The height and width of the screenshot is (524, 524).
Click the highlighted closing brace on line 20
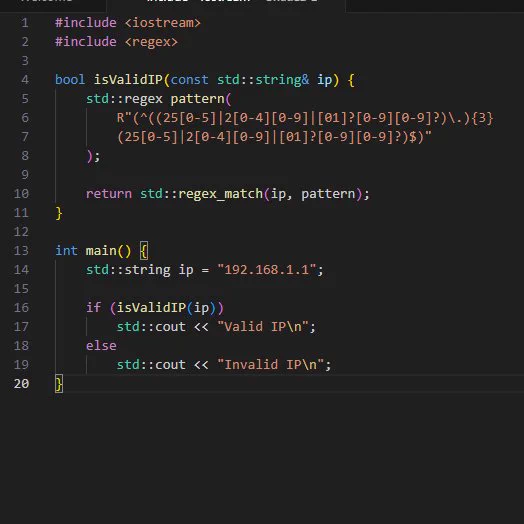[x=59, y=384]
